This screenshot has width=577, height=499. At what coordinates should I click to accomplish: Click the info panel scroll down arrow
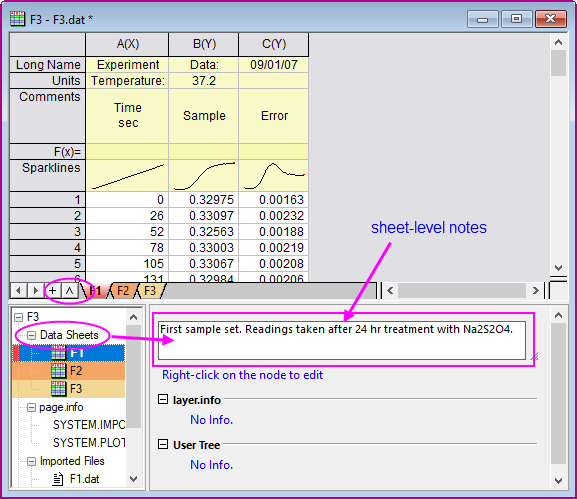pos(558,481)
